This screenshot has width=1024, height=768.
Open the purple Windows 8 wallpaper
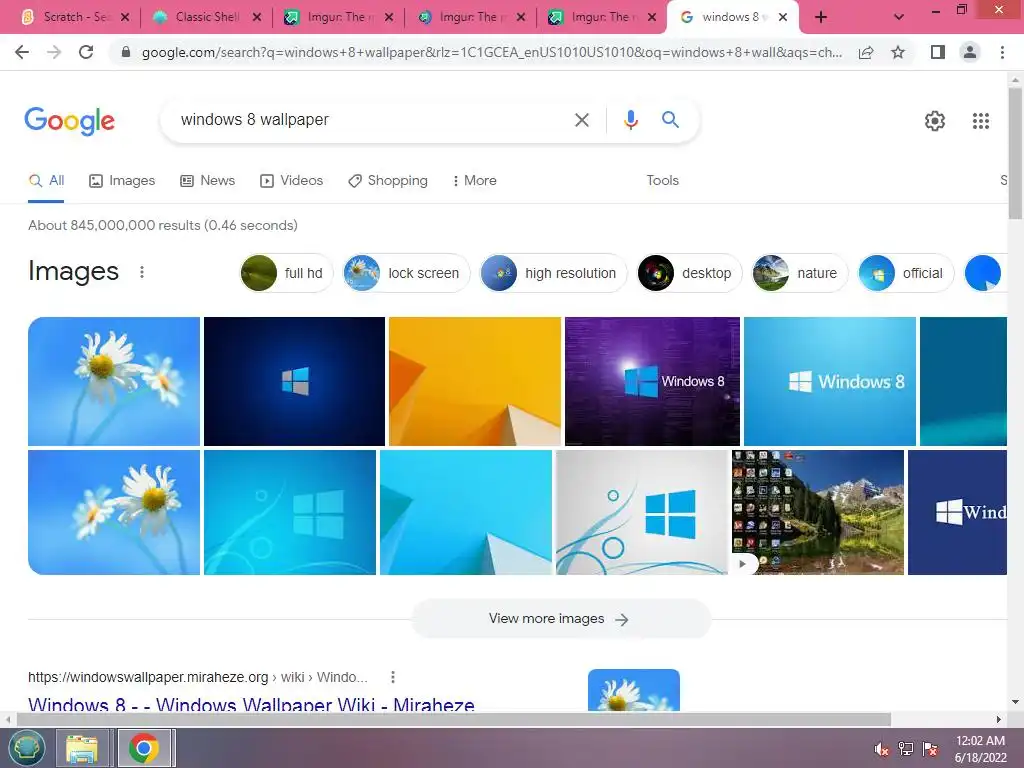[x=652, y=381]
